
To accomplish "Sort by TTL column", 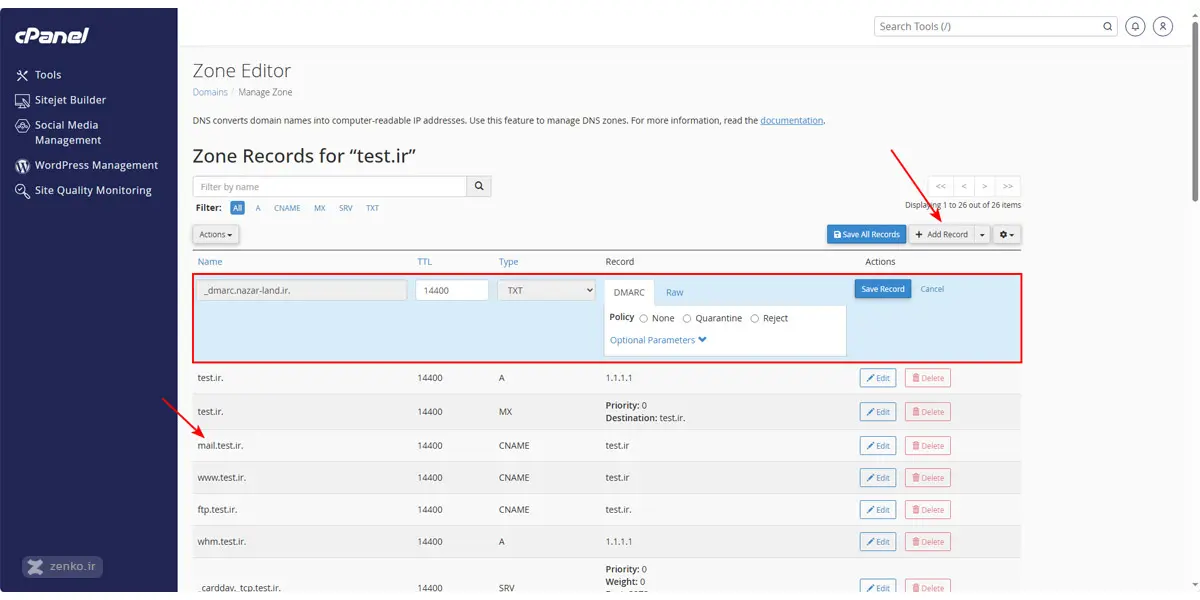I will 425,262.
